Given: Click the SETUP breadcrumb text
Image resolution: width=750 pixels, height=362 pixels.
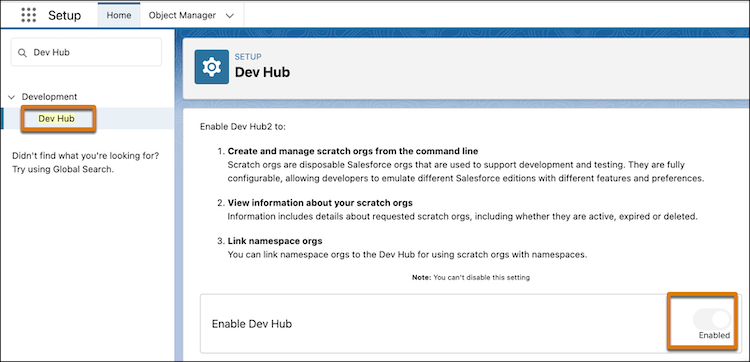Looking at the screenshot, I should pyautogui.click(x=248, y=57).
